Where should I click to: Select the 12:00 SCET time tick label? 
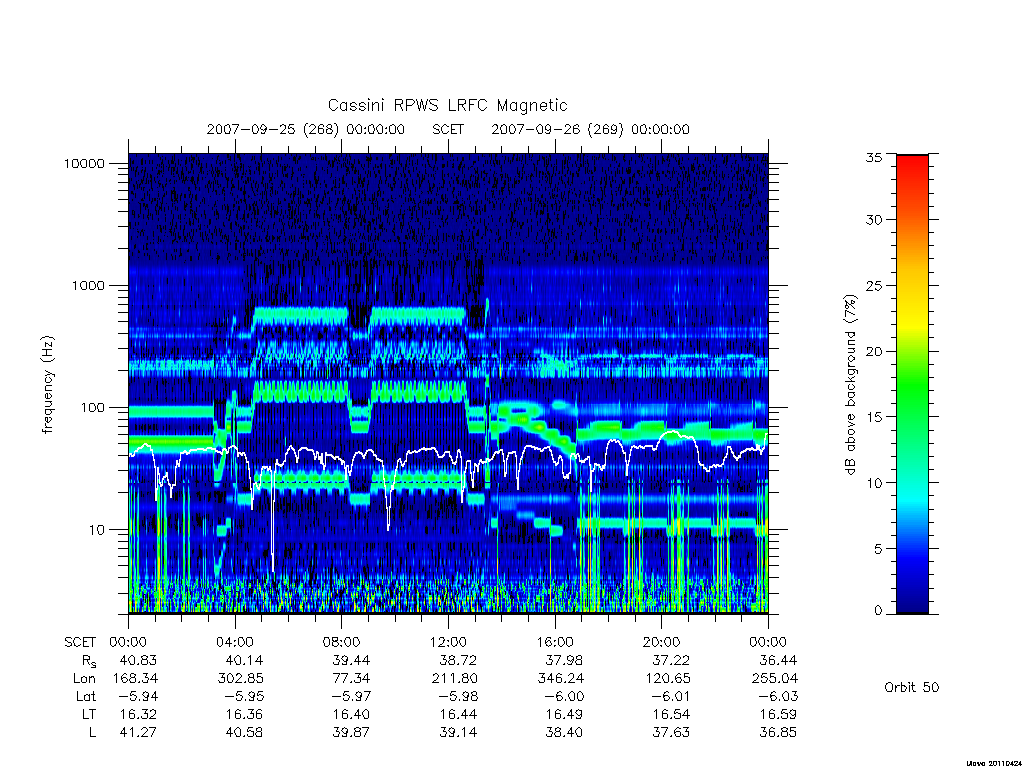pyautogui.click(x=449, y=642)
